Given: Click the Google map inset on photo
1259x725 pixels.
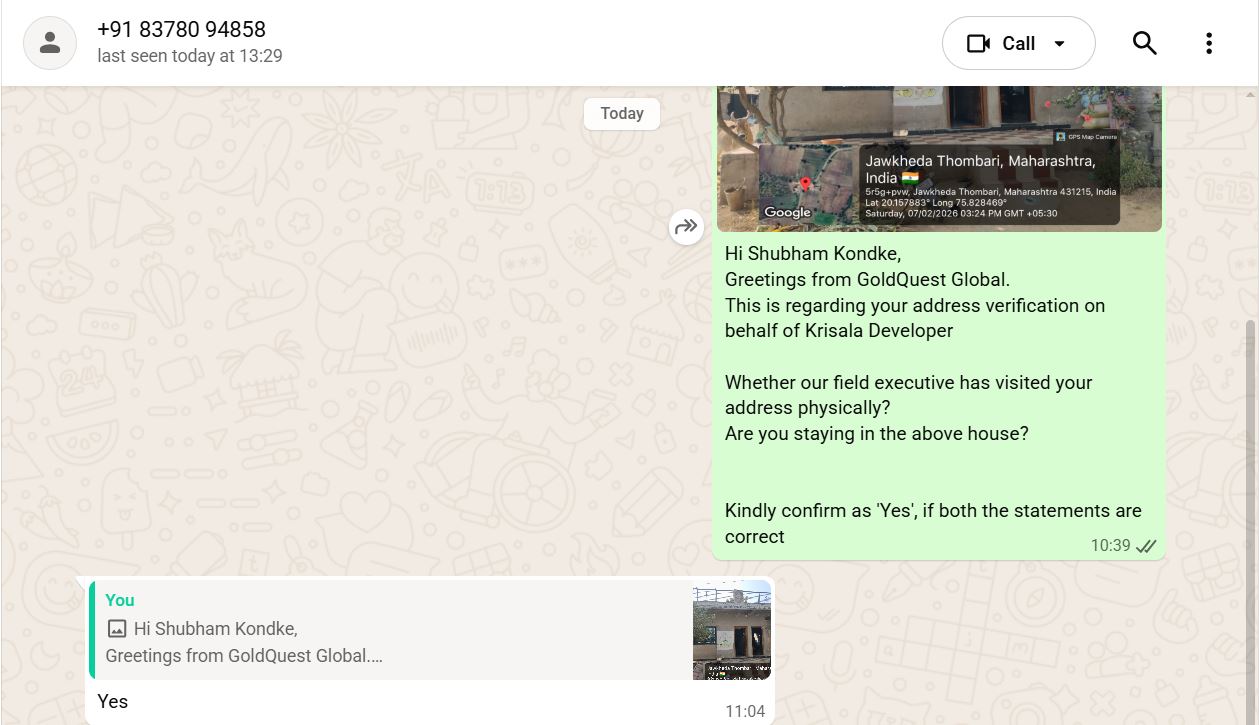Looking at the screenshot, I should point(807,186).
